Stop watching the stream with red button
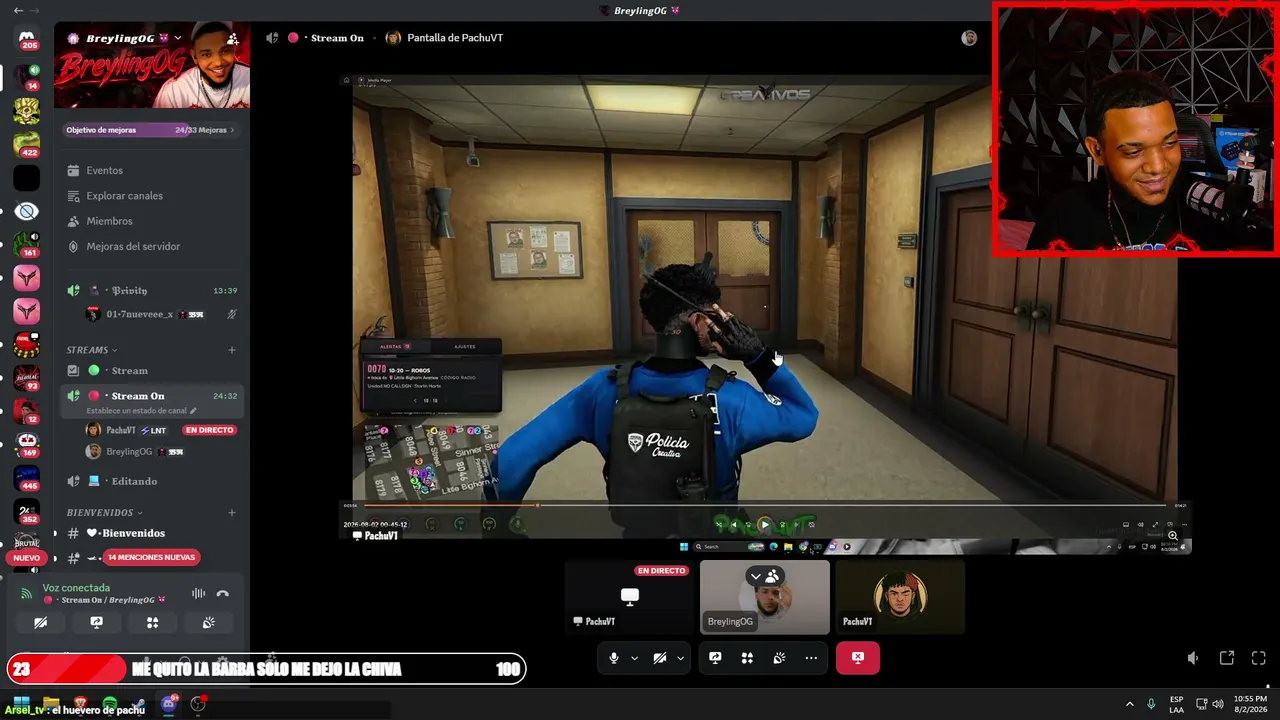This screenshot has height=720, width=1280. point(857,658)
